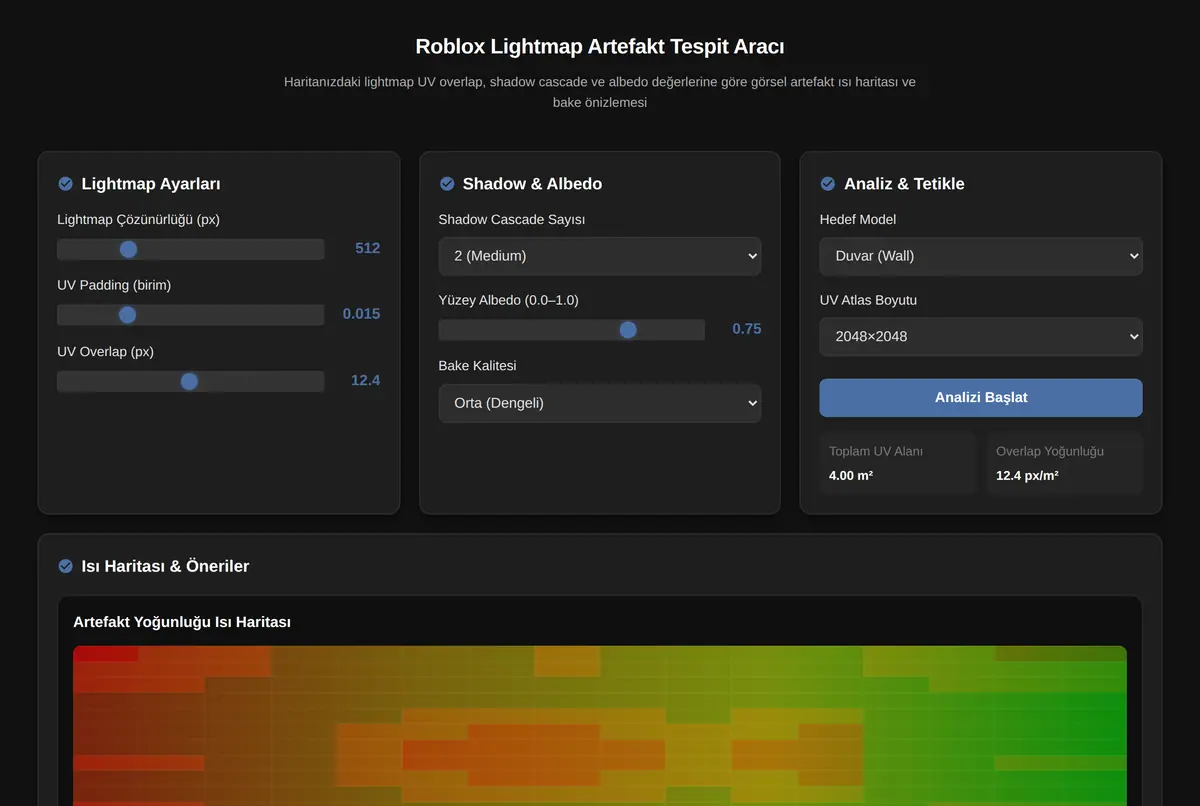Screen dimensions: 1200x806
Task: Click the Yüzey Albedo (0.0–1.0) label
Action: (508, 300)
